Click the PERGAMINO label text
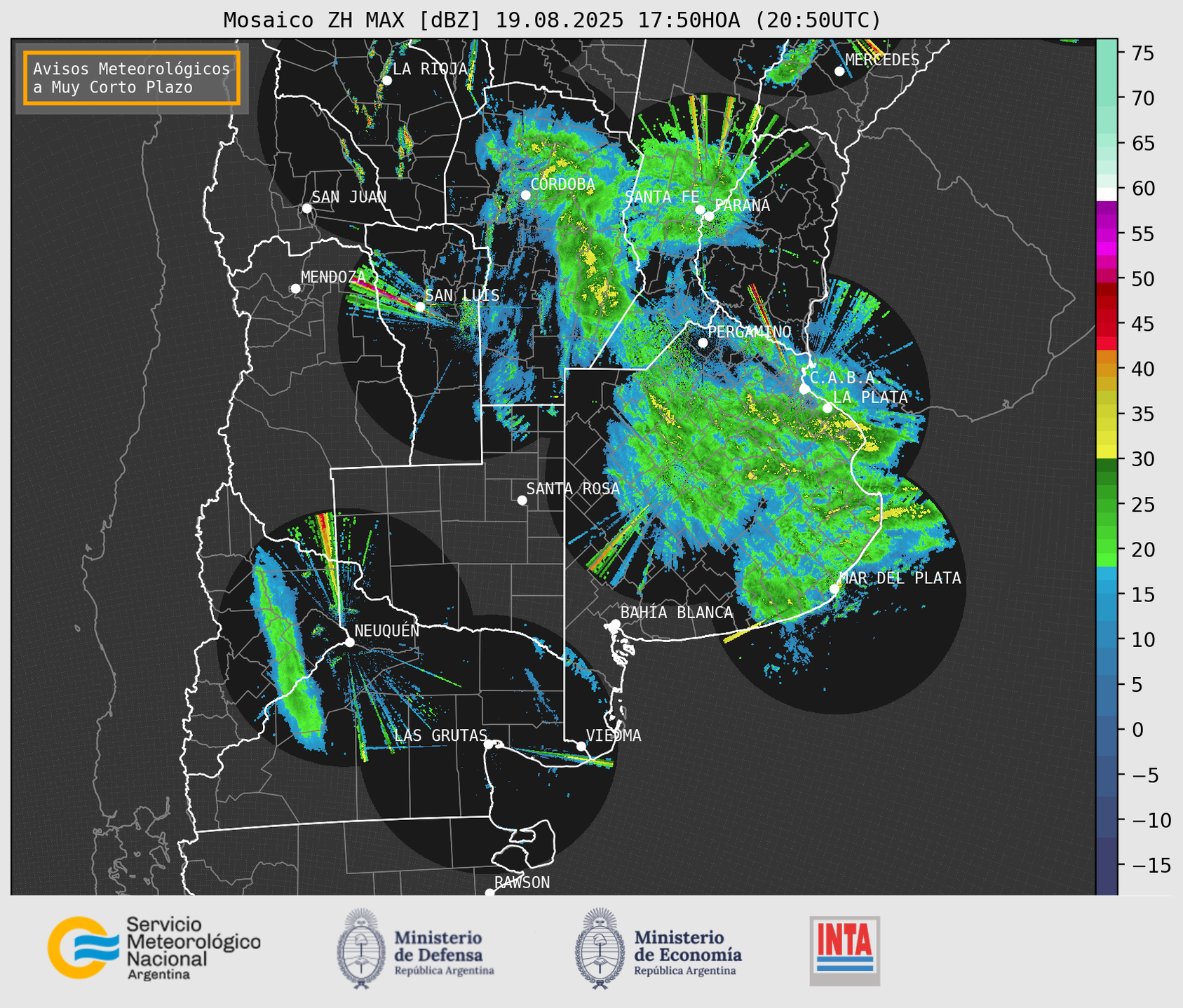1183x1008 pixels. (x=750, y=332)
